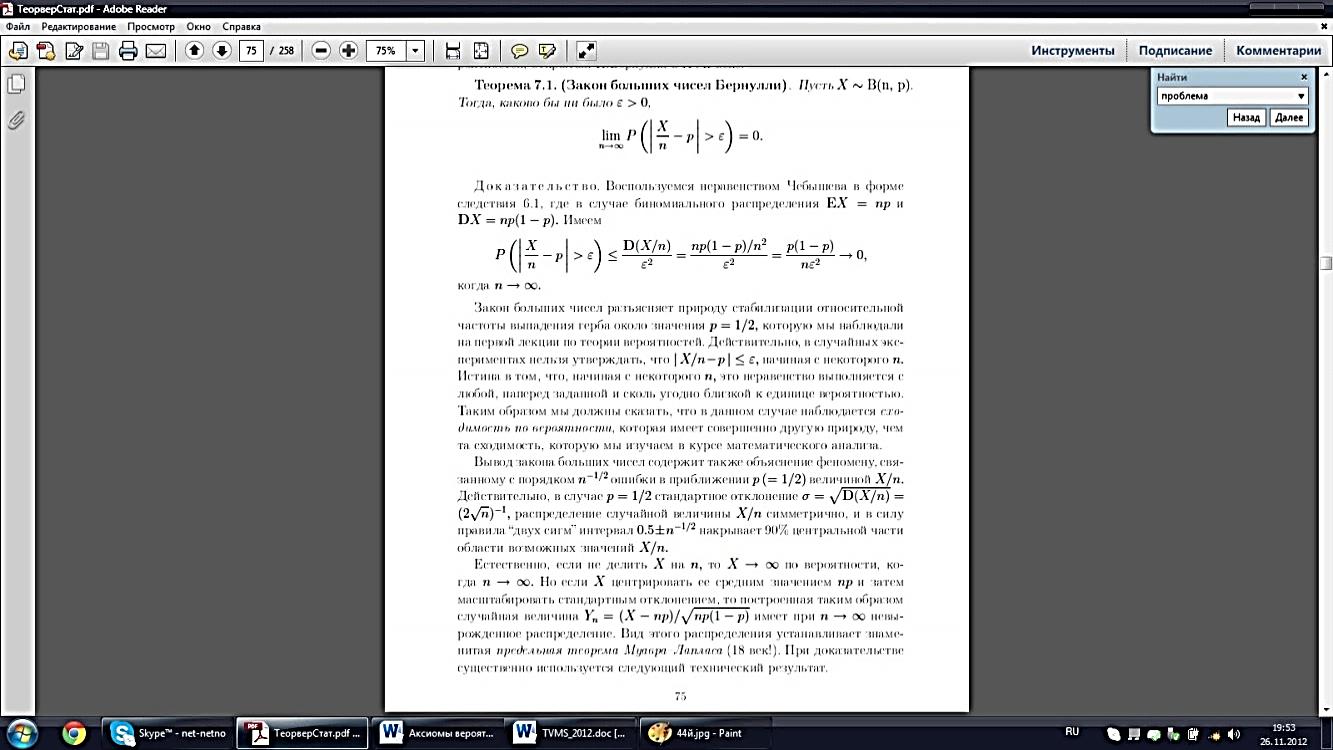Switch to Skype window in taskbar
Image resolution: width=1333 pixels, height=750 pixels.
[x=170, y=733]
